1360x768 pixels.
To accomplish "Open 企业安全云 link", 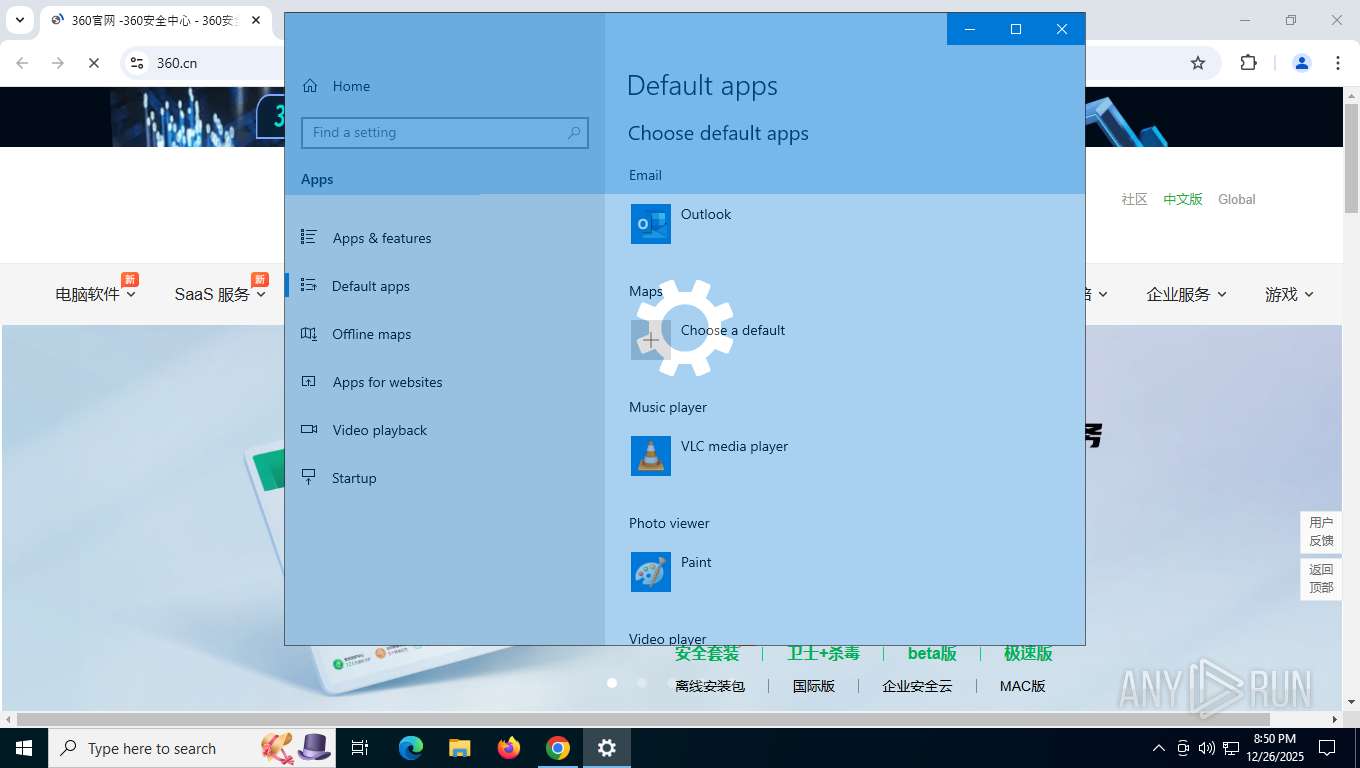I will pyautogui.click(x=917, y=686).
